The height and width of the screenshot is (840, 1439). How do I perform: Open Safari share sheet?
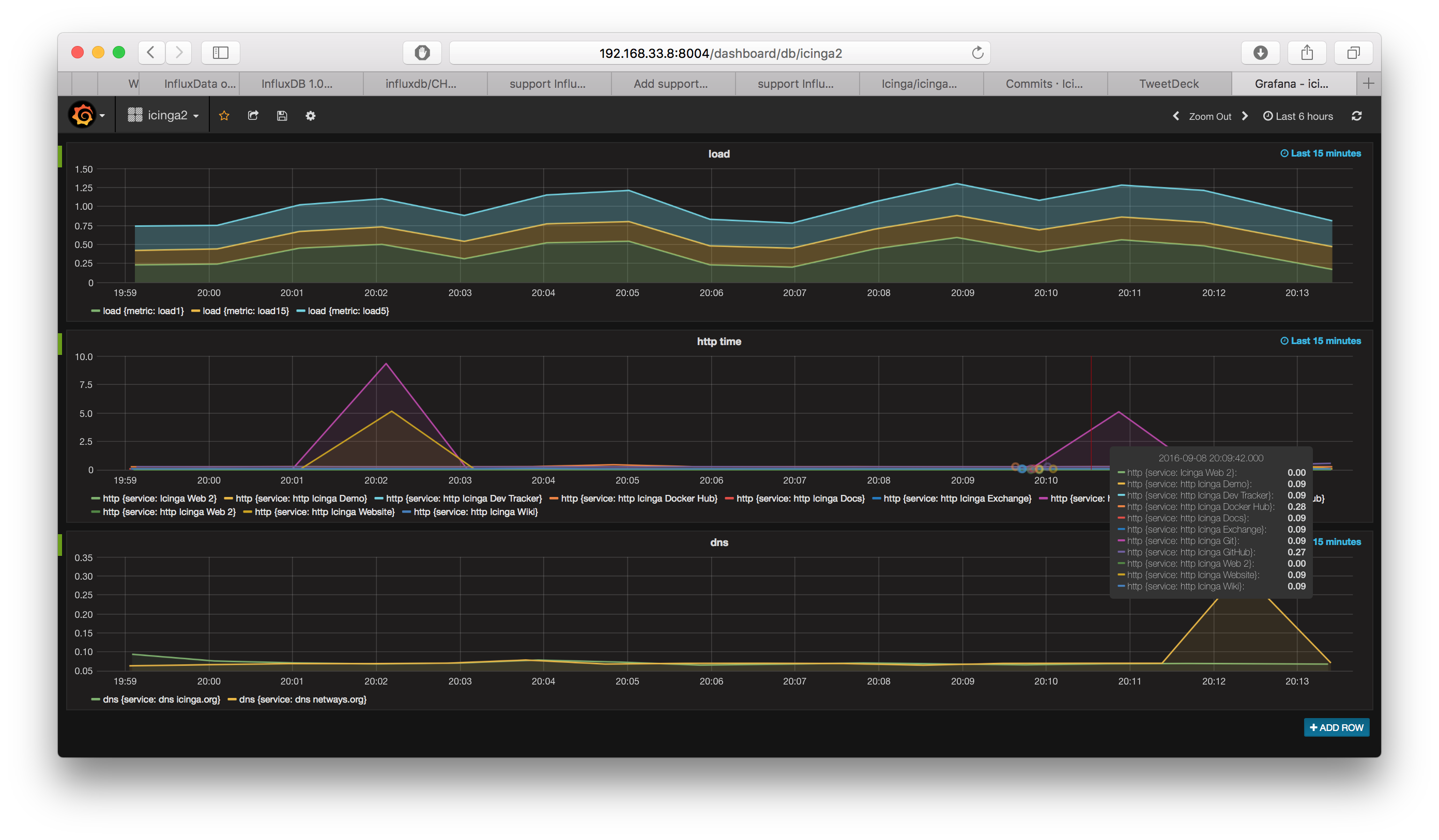(x=1307, y=53)
